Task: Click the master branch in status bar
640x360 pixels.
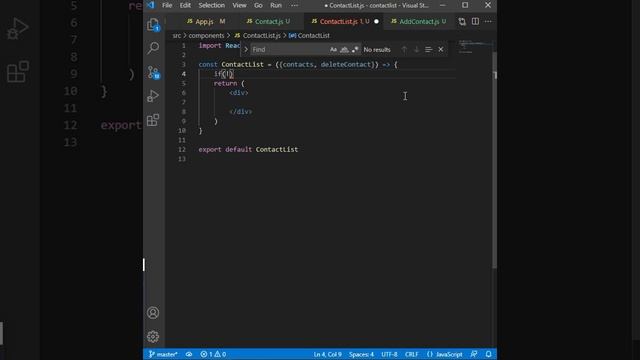Action: coord(163,354)
